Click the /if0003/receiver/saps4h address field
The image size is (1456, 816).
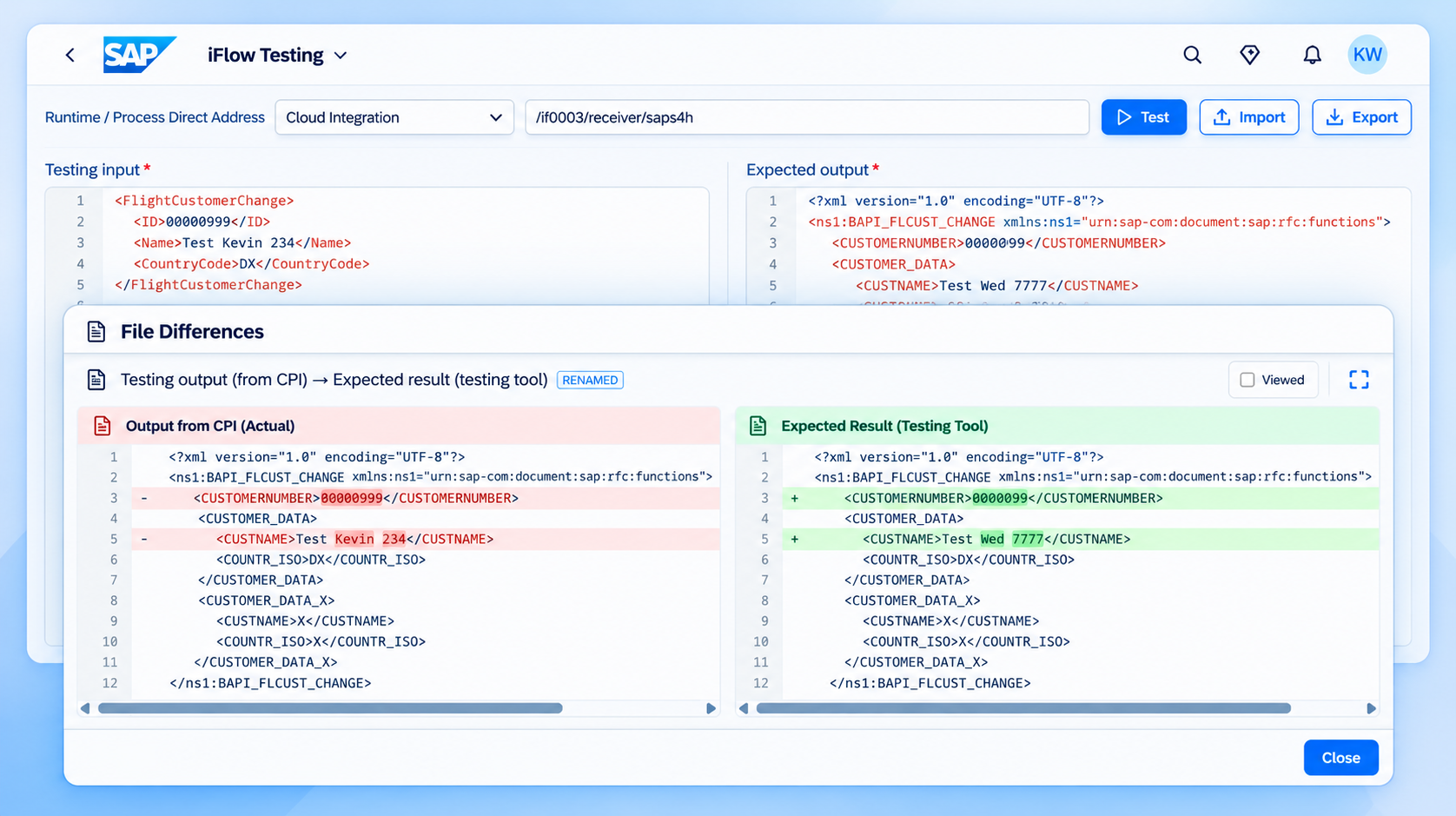click(x=807, y=117)
